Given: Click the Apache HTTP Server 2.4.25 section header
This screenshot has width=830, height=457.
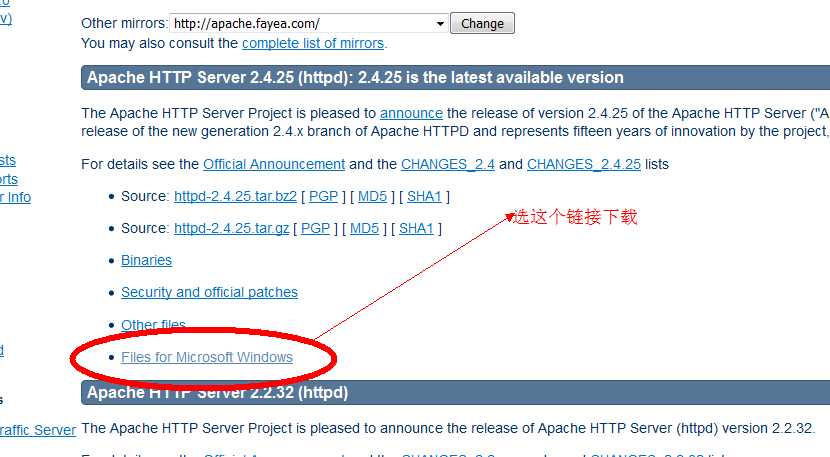Looking at the screenshot, I should tap(455, 78).
